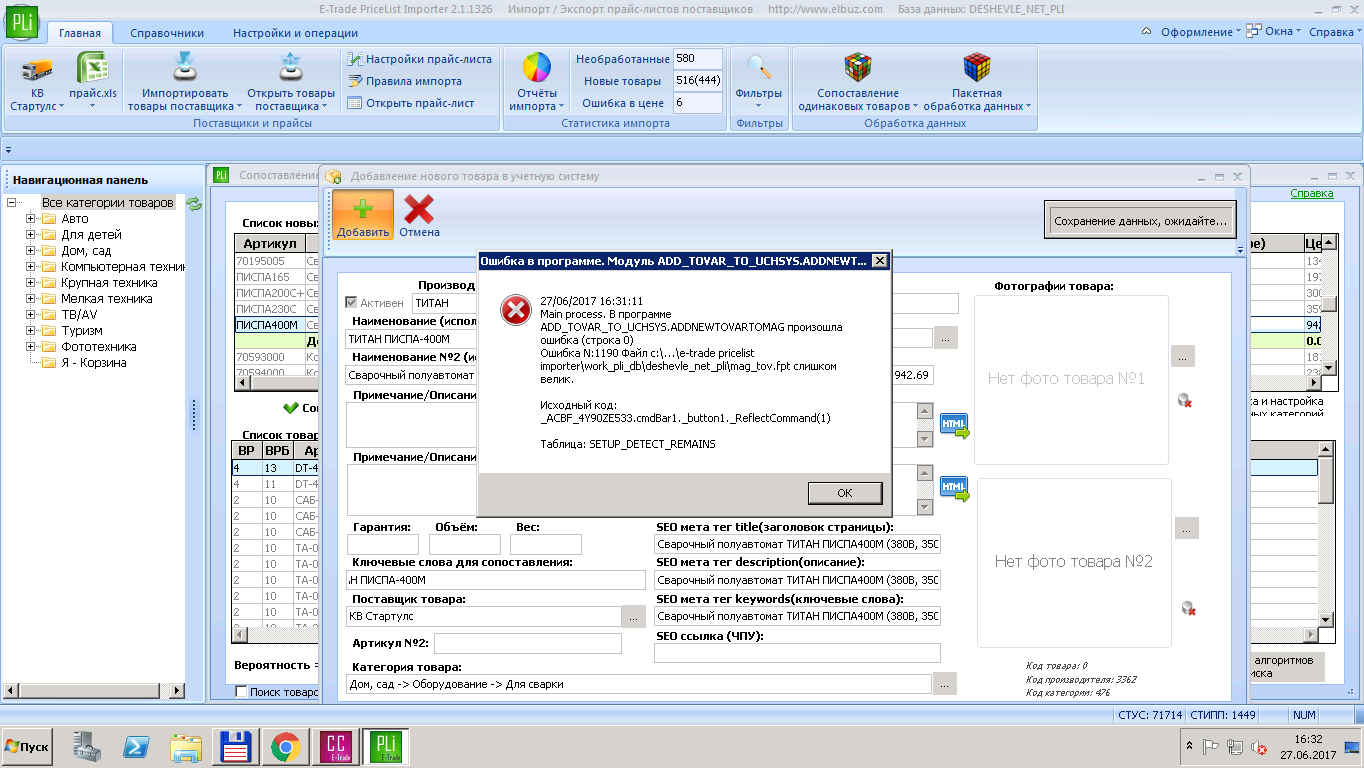Refresh the category tree with green arrows

click(194, 203)
